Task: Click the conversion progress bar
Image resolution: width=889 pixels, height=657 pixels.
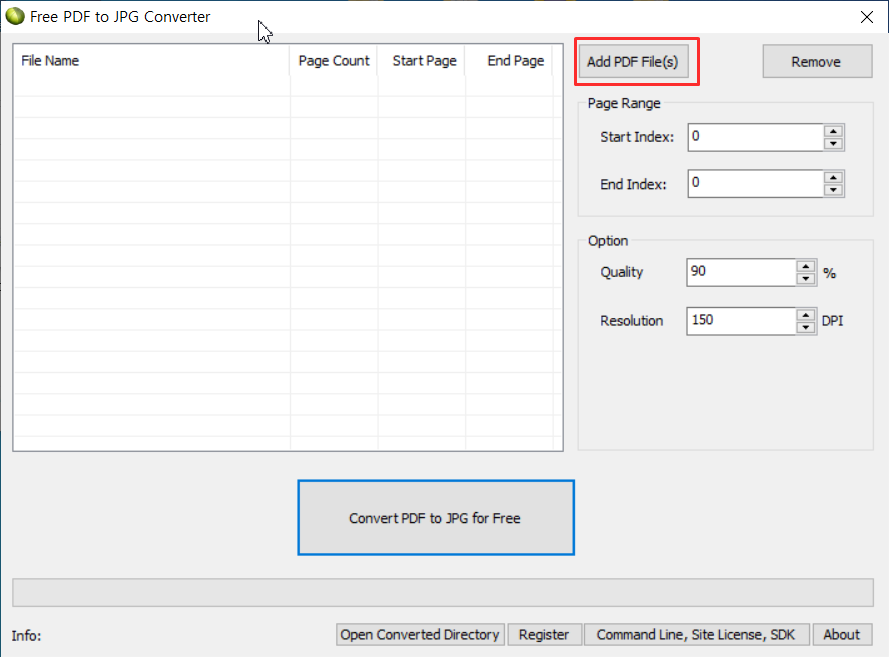Action: click(x=443, y=592)
